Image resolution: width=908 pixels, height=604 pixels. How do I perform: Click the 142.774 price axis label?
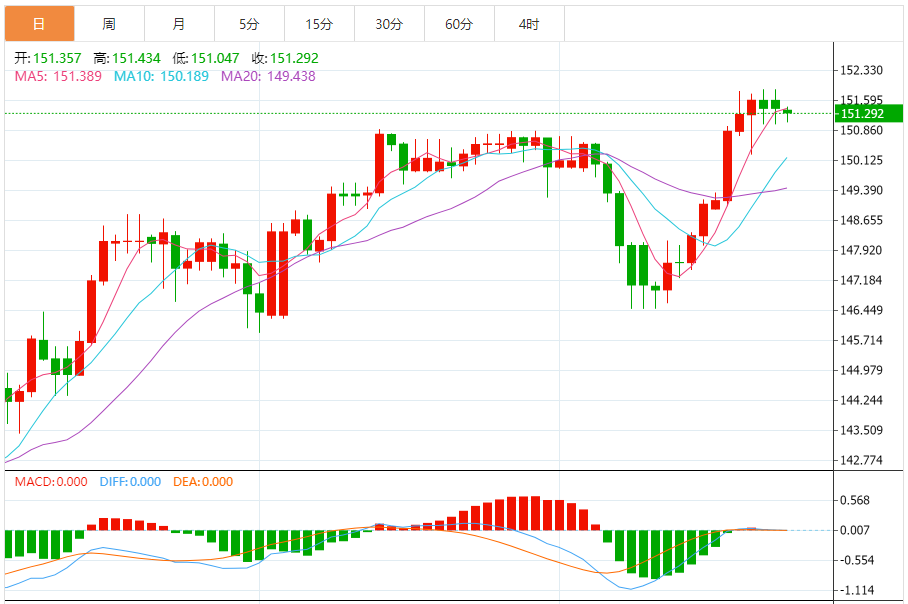[861, 460]
